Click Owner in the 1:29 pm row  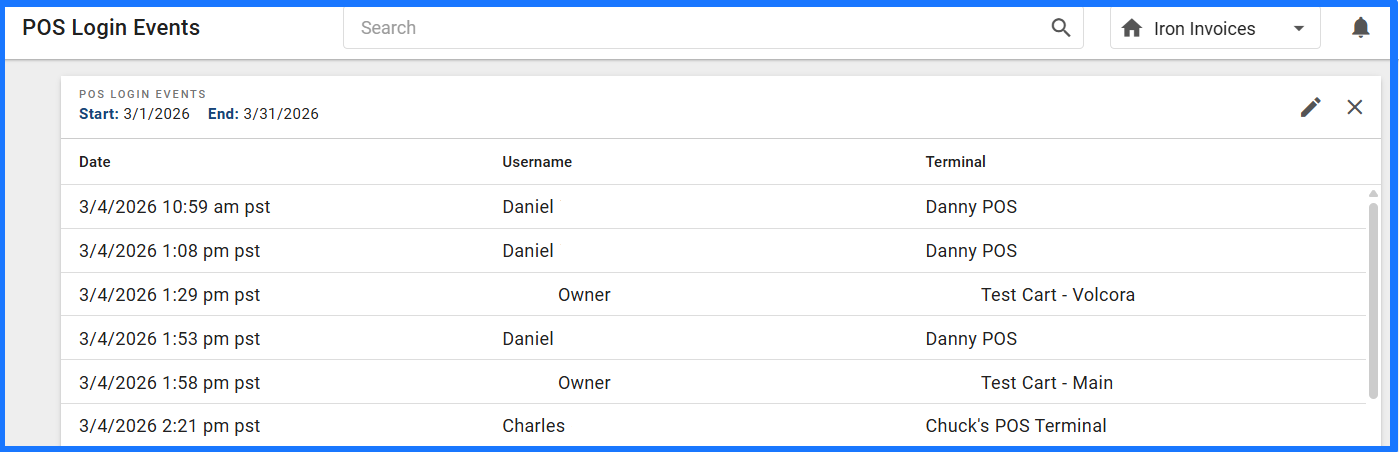(x=584, y=295)
